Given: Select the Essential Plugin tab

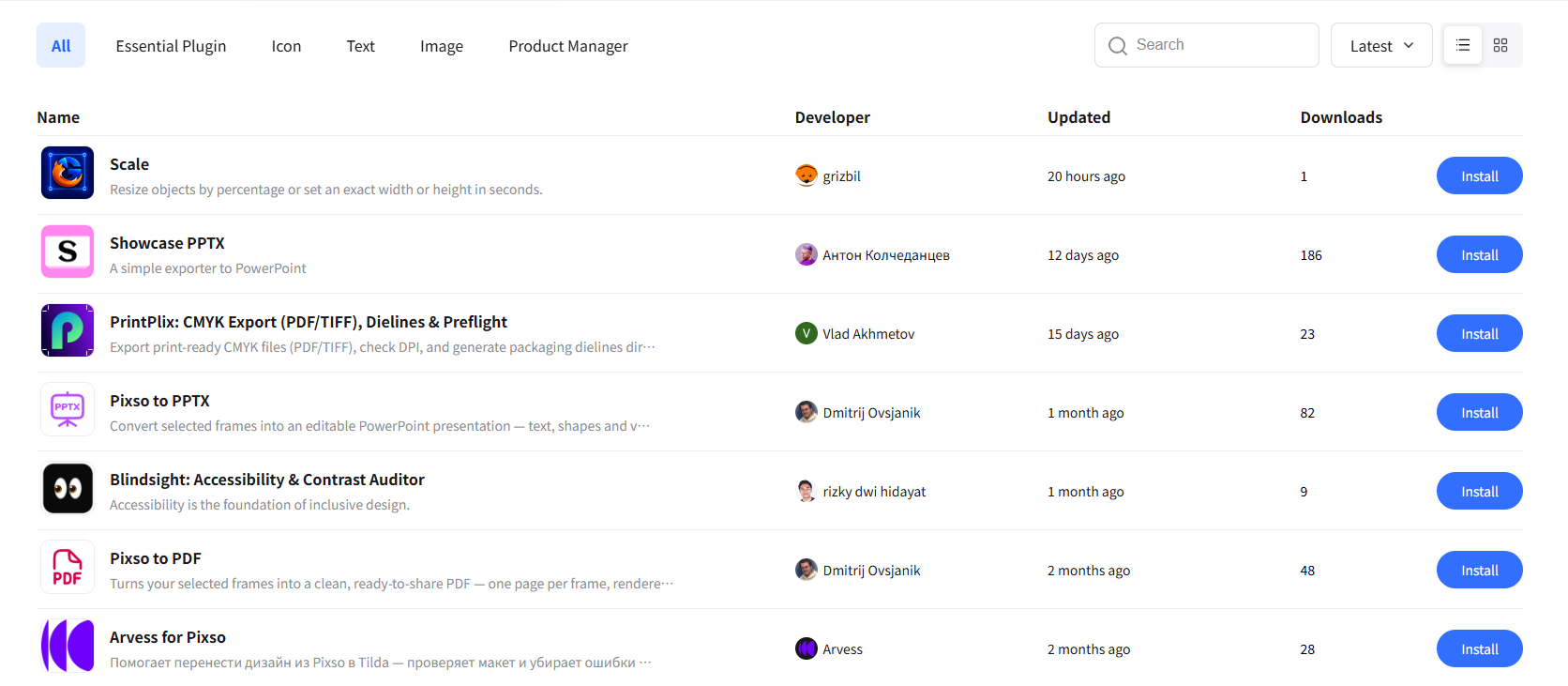Looking at the screenshot, I should (171, 46).
